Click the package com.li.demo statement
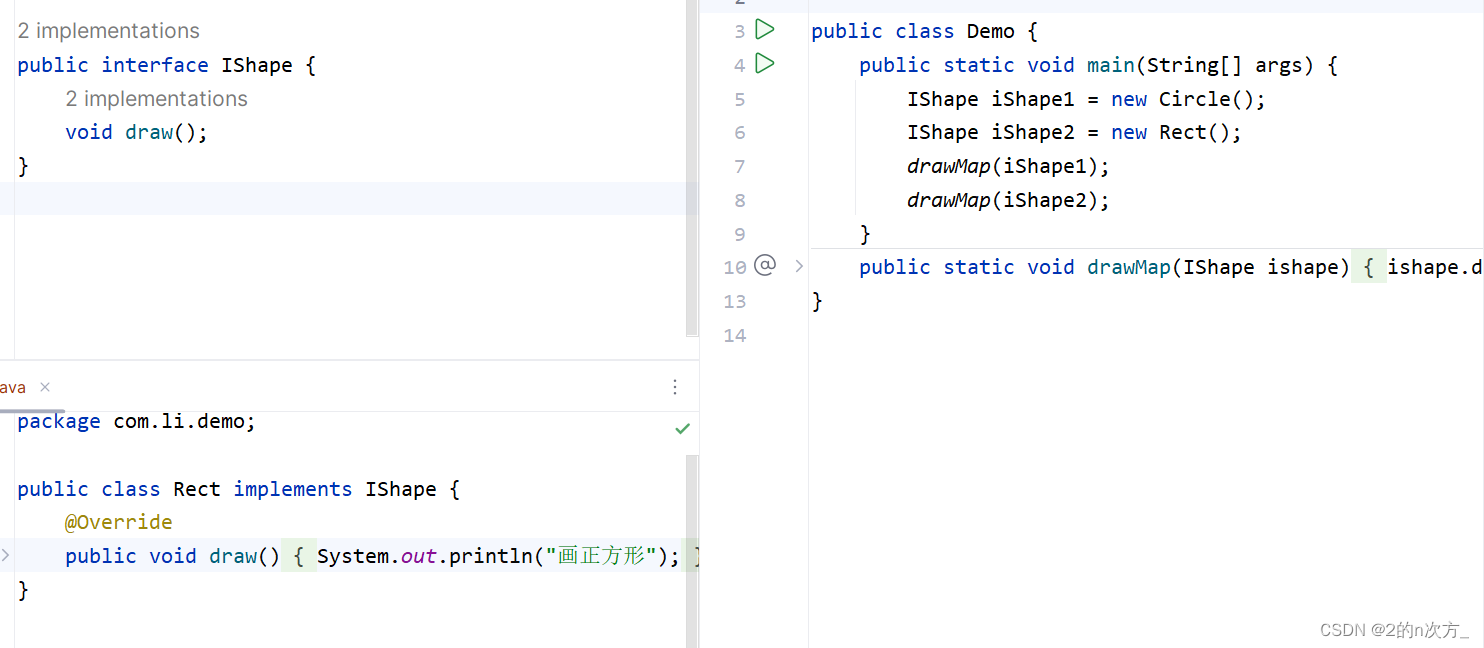The width and height of the screenshot is (1484, 648). [x=137, y=422]
